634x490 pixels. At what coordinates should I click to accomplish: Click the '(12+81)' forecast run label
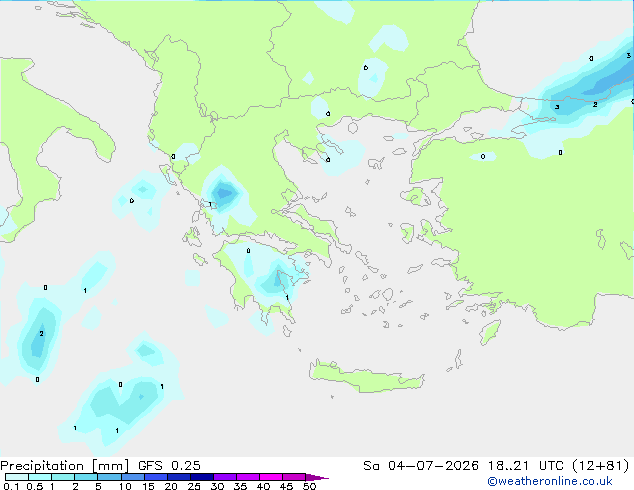601,466
